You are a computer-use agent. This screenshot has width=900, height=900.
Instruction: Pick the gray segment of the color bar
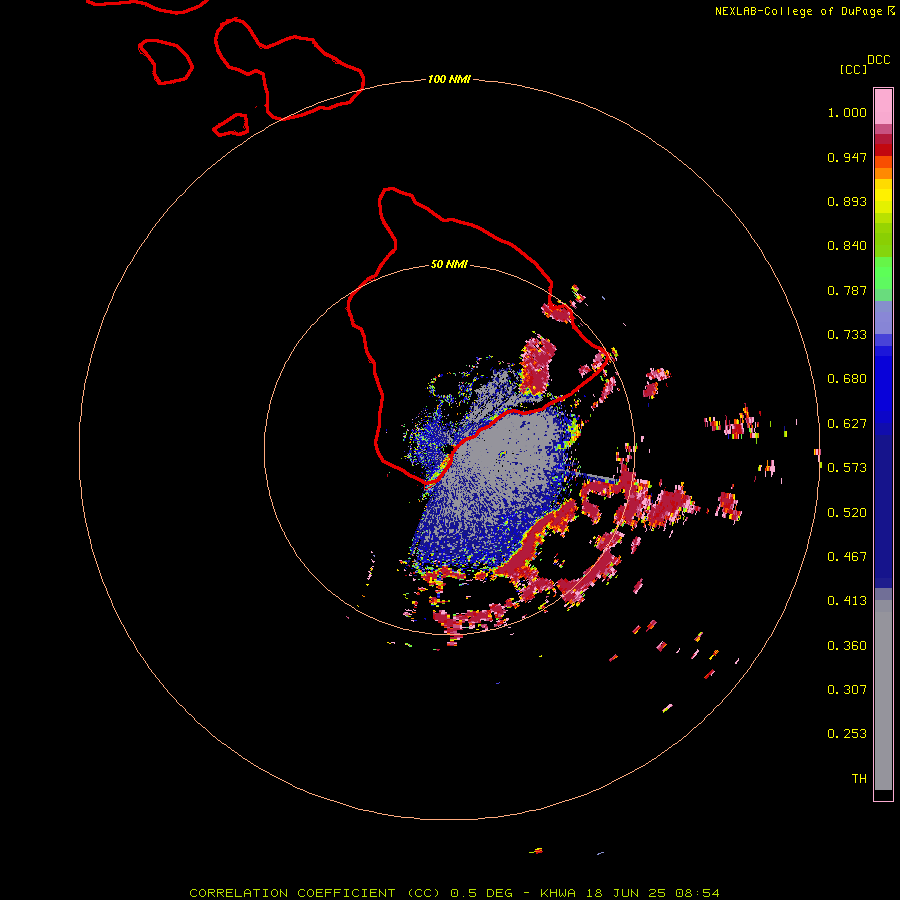point(883,695)
